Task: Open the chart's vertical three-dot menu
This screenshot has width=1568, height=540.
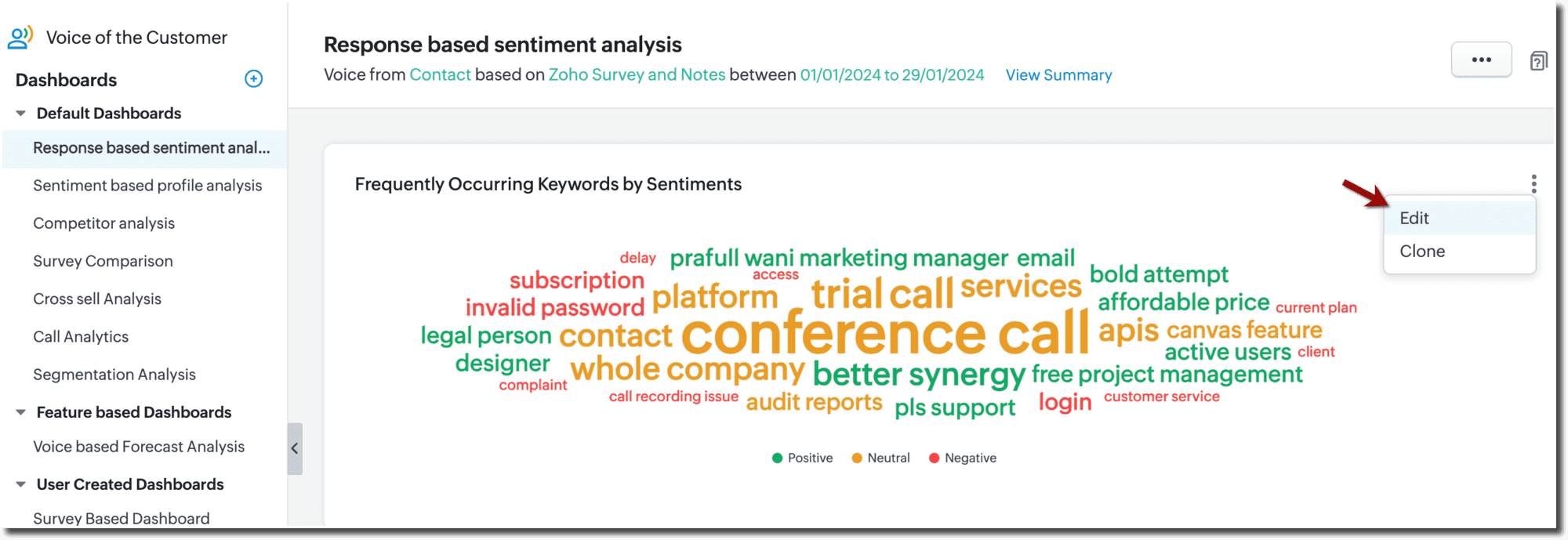Action: (1534, 184)
